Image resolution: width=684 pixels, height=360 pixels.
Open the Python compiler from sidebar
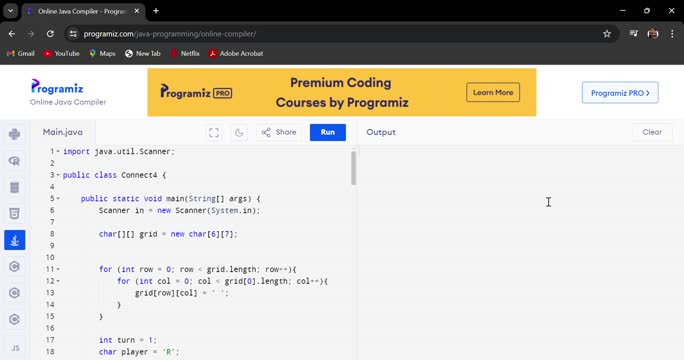coord(14,134)
